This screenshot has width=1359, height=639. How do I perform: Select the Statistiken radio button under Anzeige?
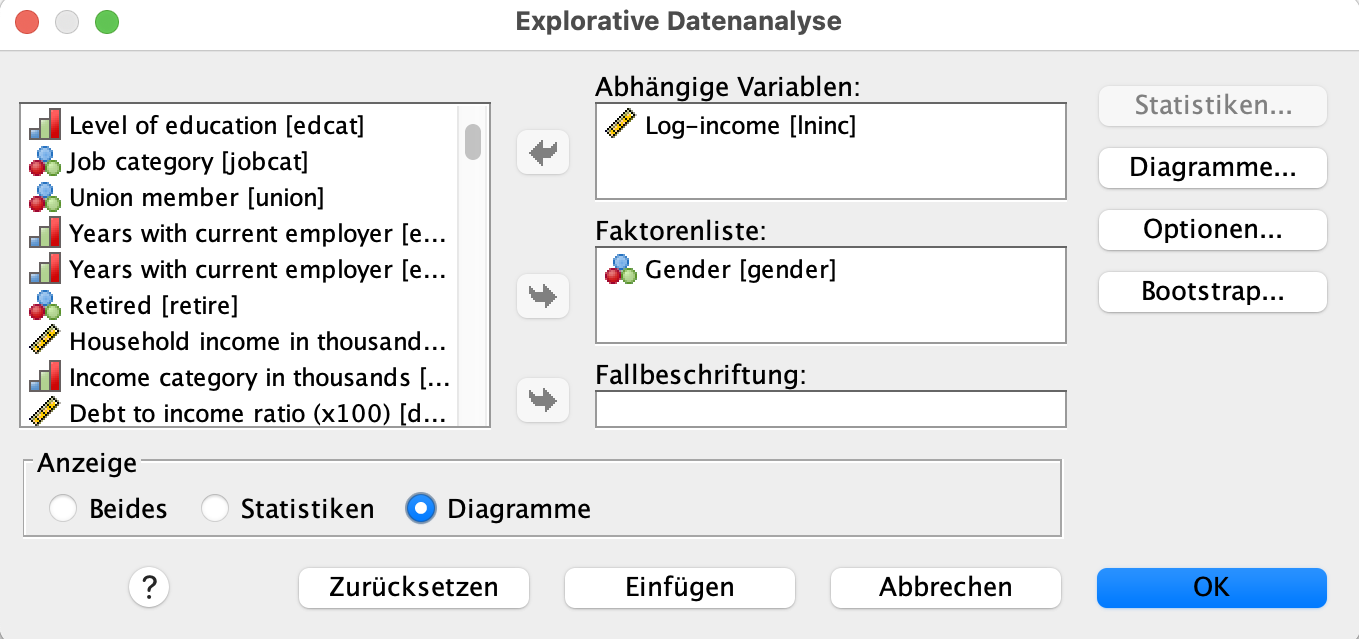pyautogui.click(x=215, y=509)
